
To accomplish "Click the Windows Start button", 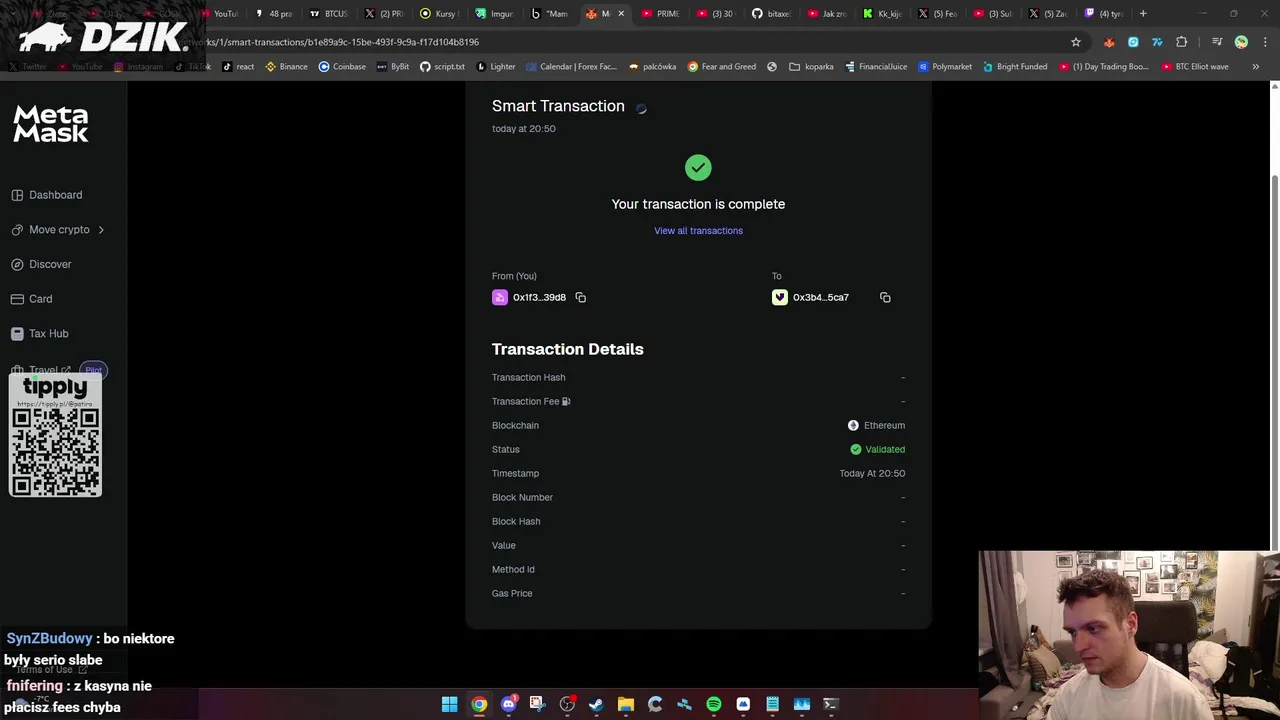I will [450, 704].
